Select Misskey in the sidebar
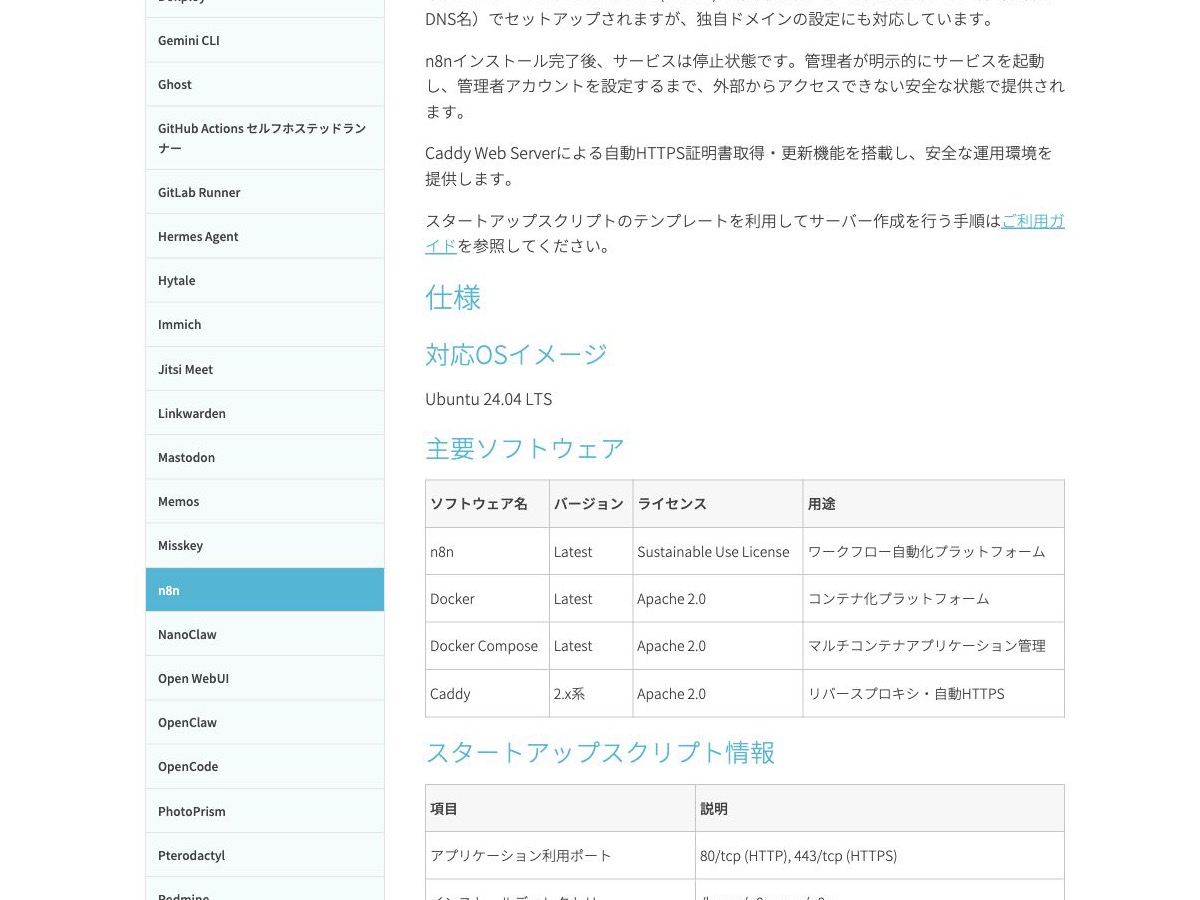Viewport: 1200px width, 900px height. (265, 545)
